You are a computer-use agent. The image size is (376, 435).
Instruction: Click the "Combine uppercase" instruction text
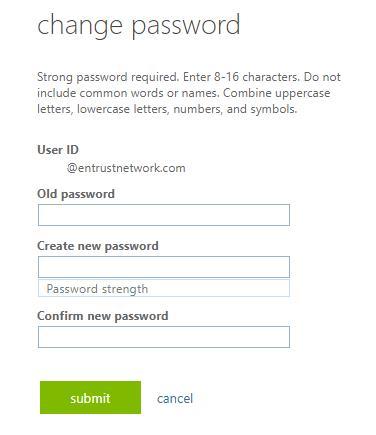coord(276,93)
